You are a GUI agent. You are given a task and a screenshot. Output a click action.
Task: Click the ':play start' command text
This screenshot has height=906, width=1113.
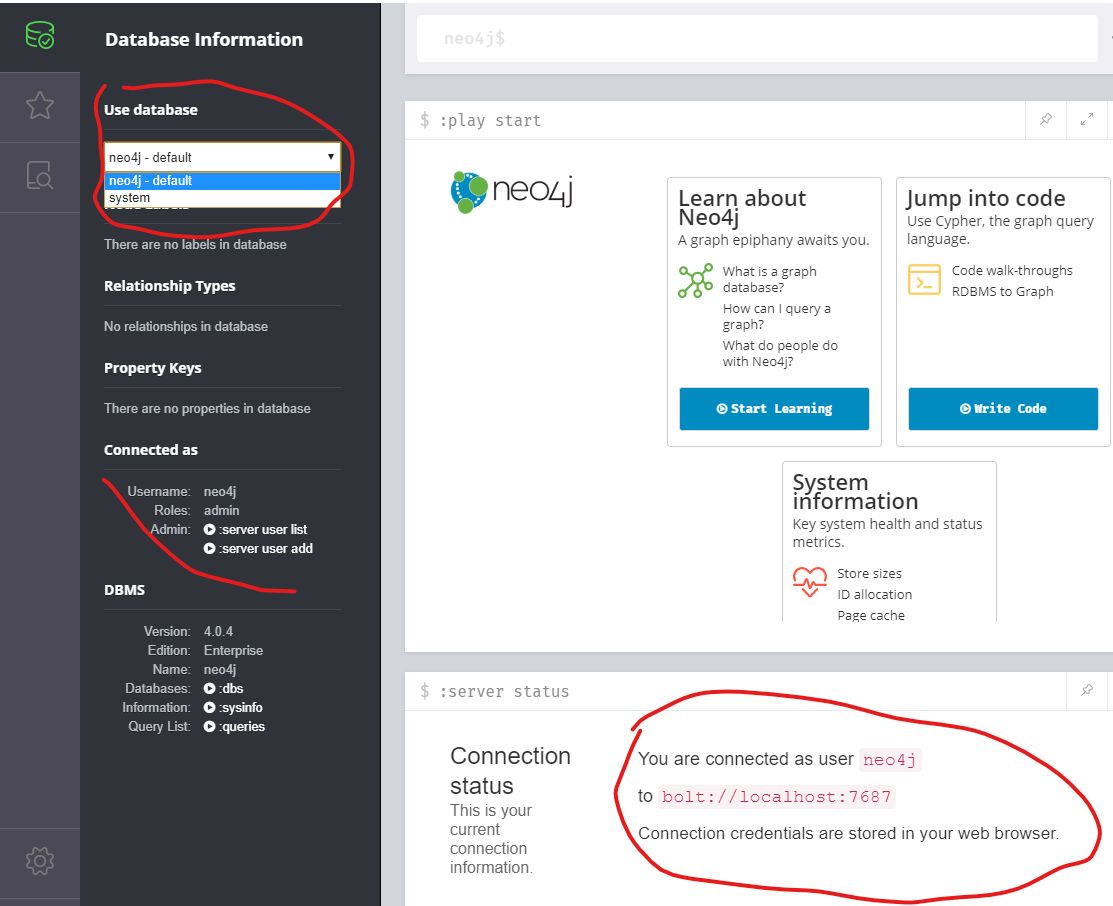click(490, 120)
